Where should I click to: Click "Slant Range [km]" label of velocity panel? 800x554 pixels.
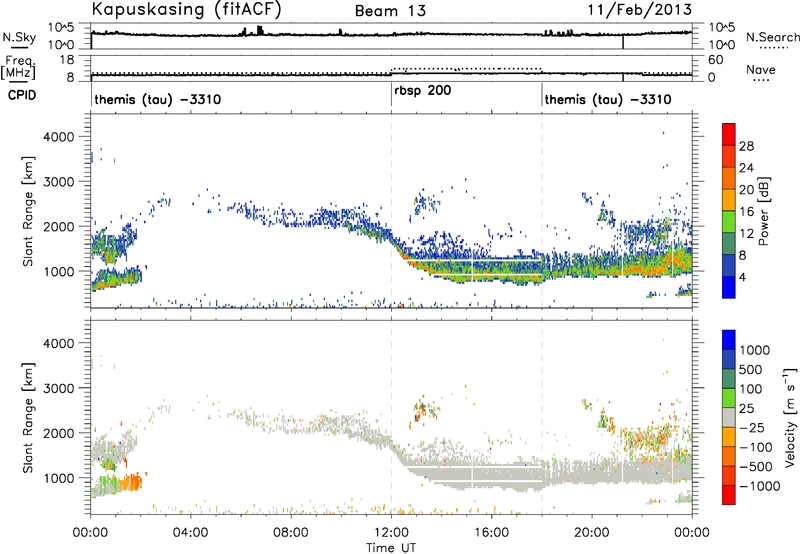coord(29,417)
